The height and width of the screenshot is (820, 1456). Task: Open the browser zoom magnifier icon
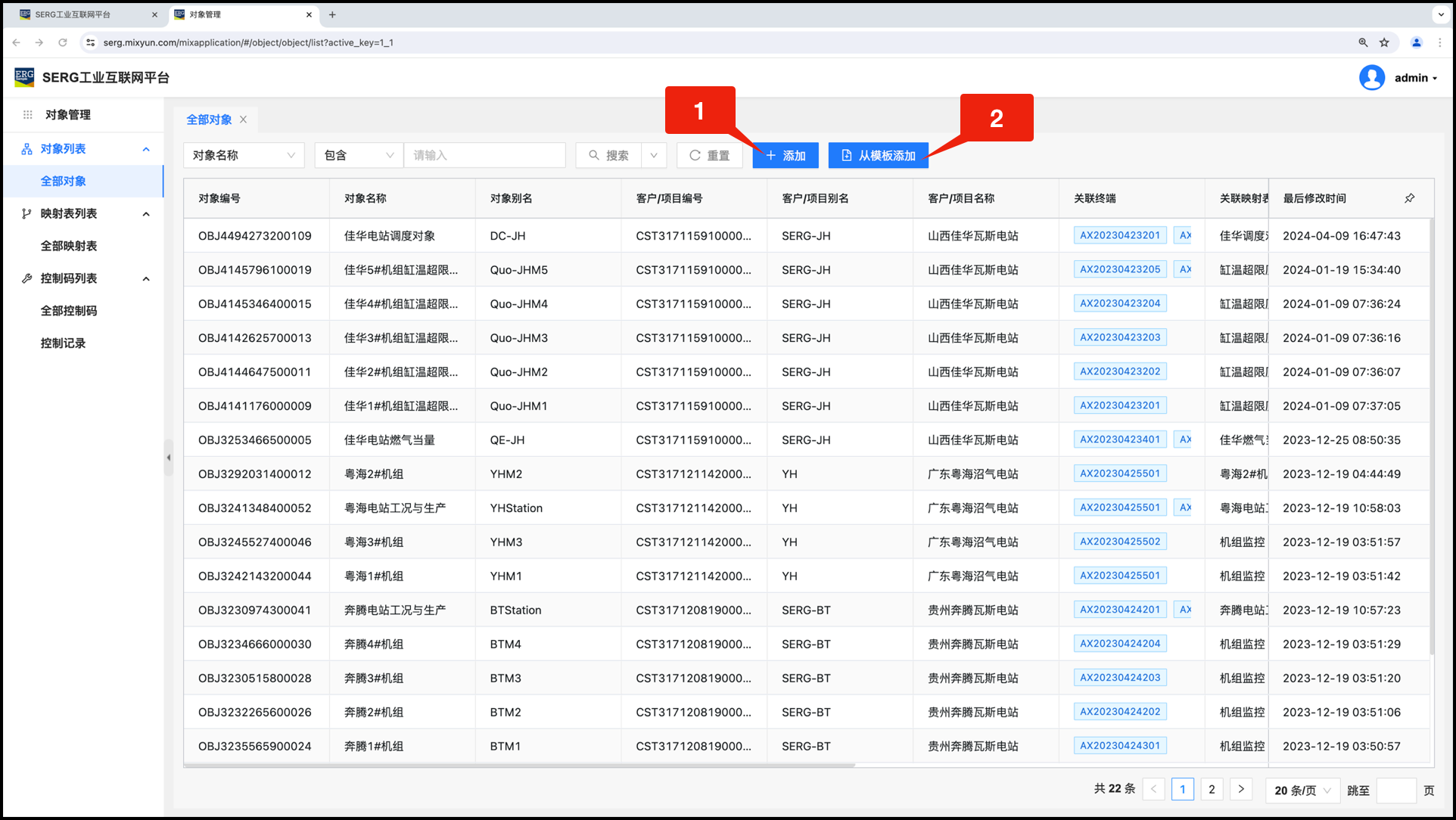tap(1363, 42)
